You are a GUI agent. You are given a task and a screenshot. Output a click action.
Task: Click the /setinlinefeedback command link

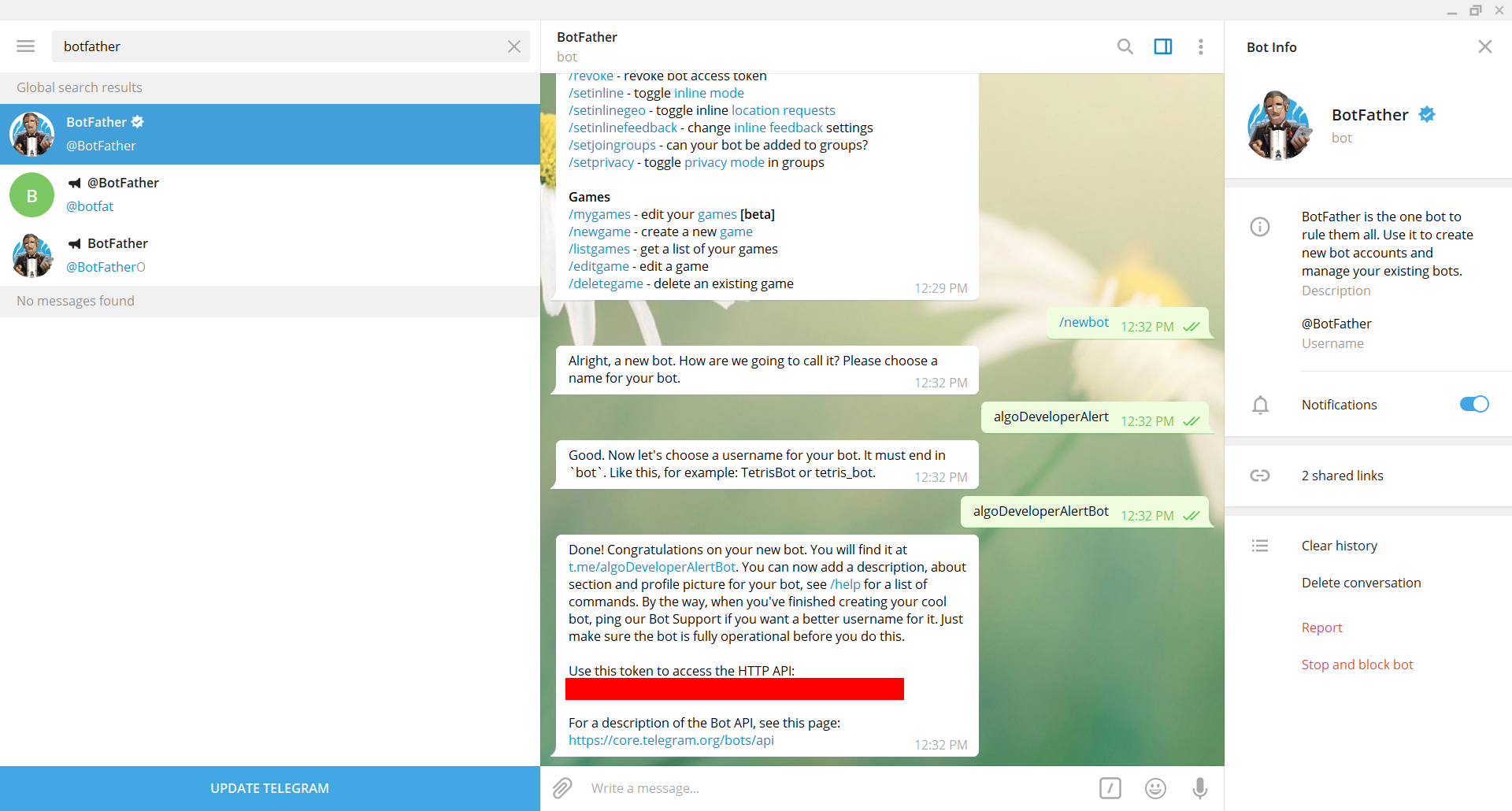(x=623, y=128)
